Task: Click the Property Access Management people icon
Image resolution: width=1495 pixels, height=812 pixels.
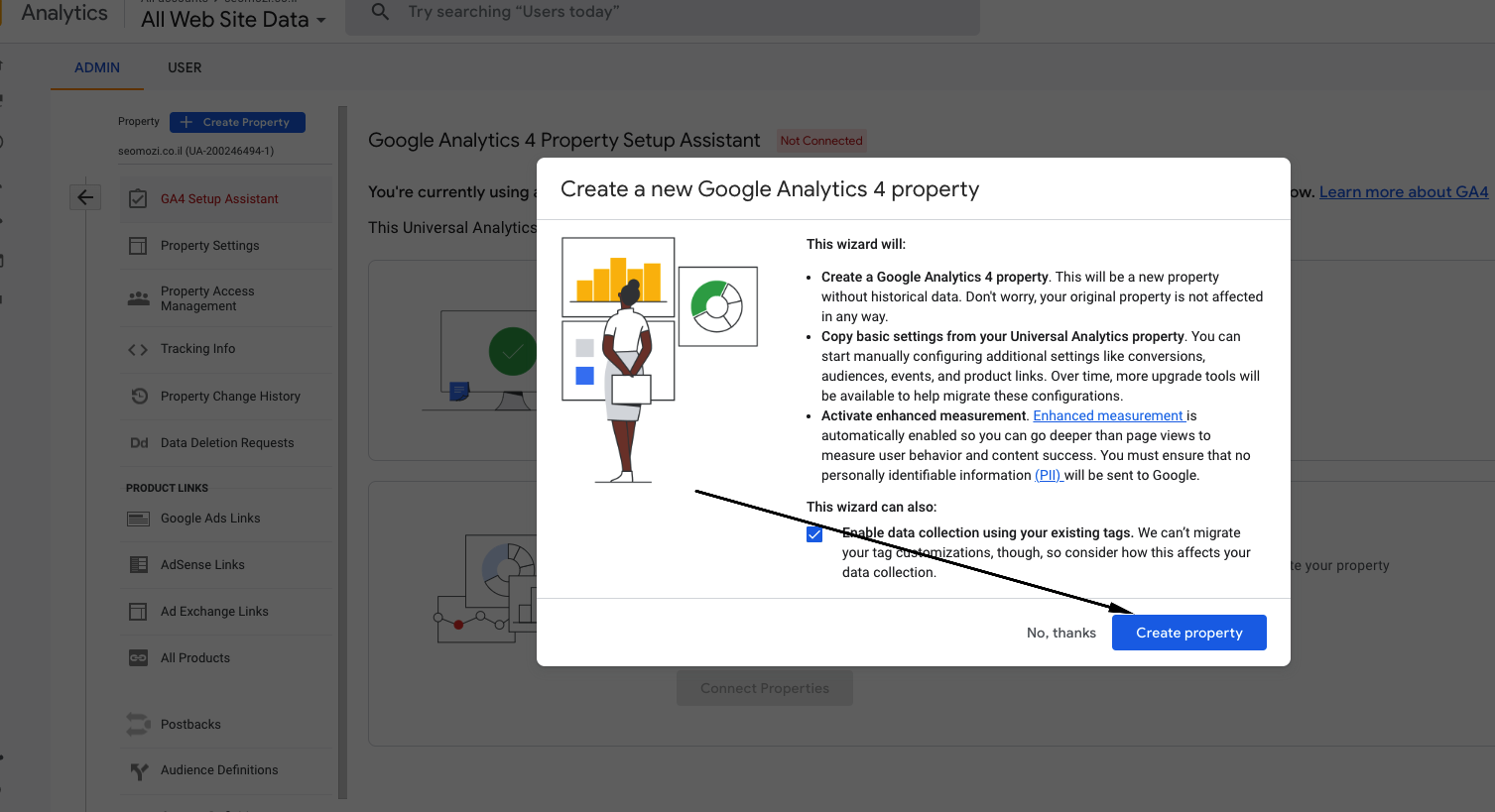Action: [138, 298]
